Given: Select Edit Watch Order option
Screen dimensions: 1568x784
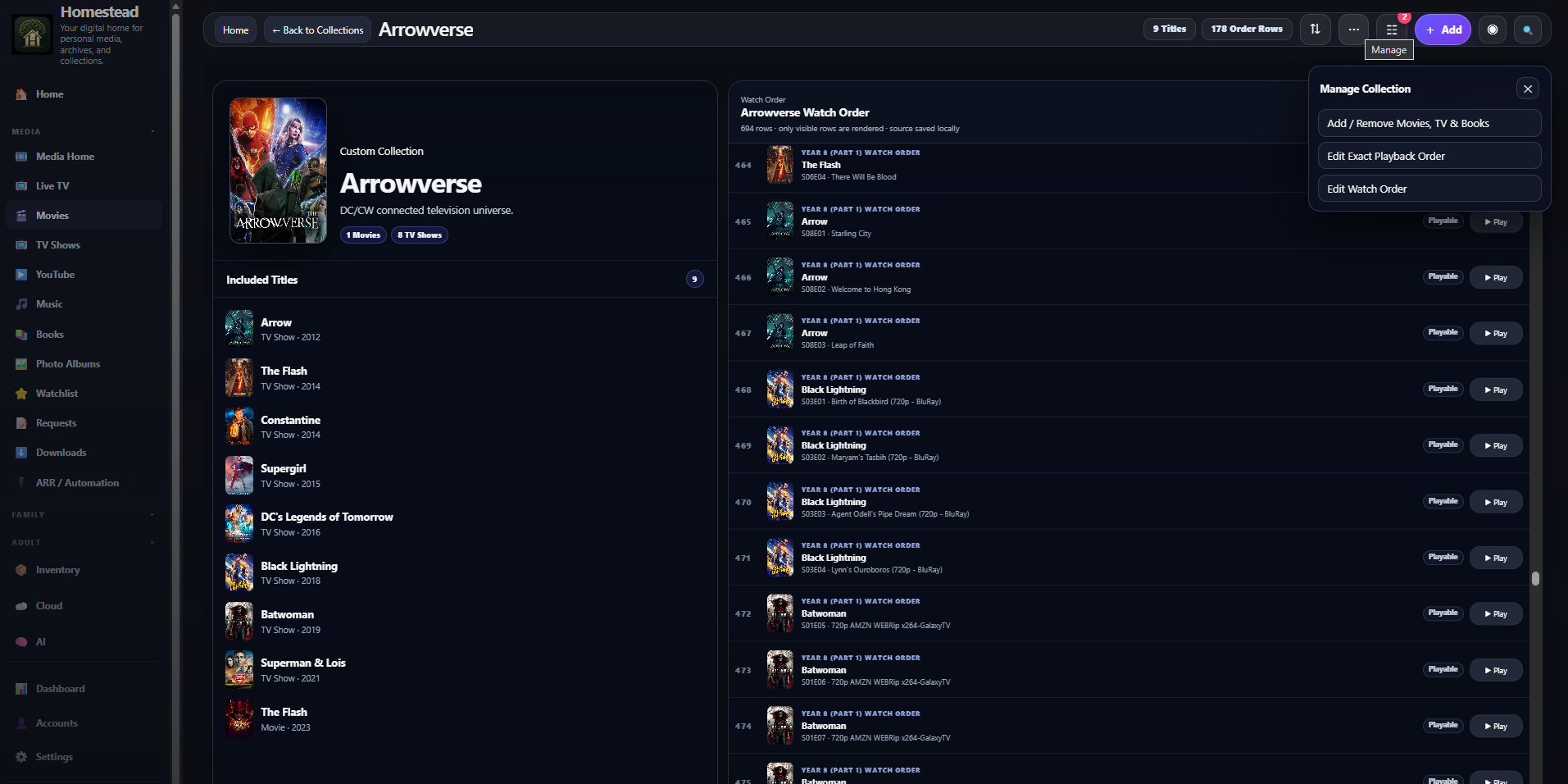Looking at the screenshot, I should (1429, 189).
